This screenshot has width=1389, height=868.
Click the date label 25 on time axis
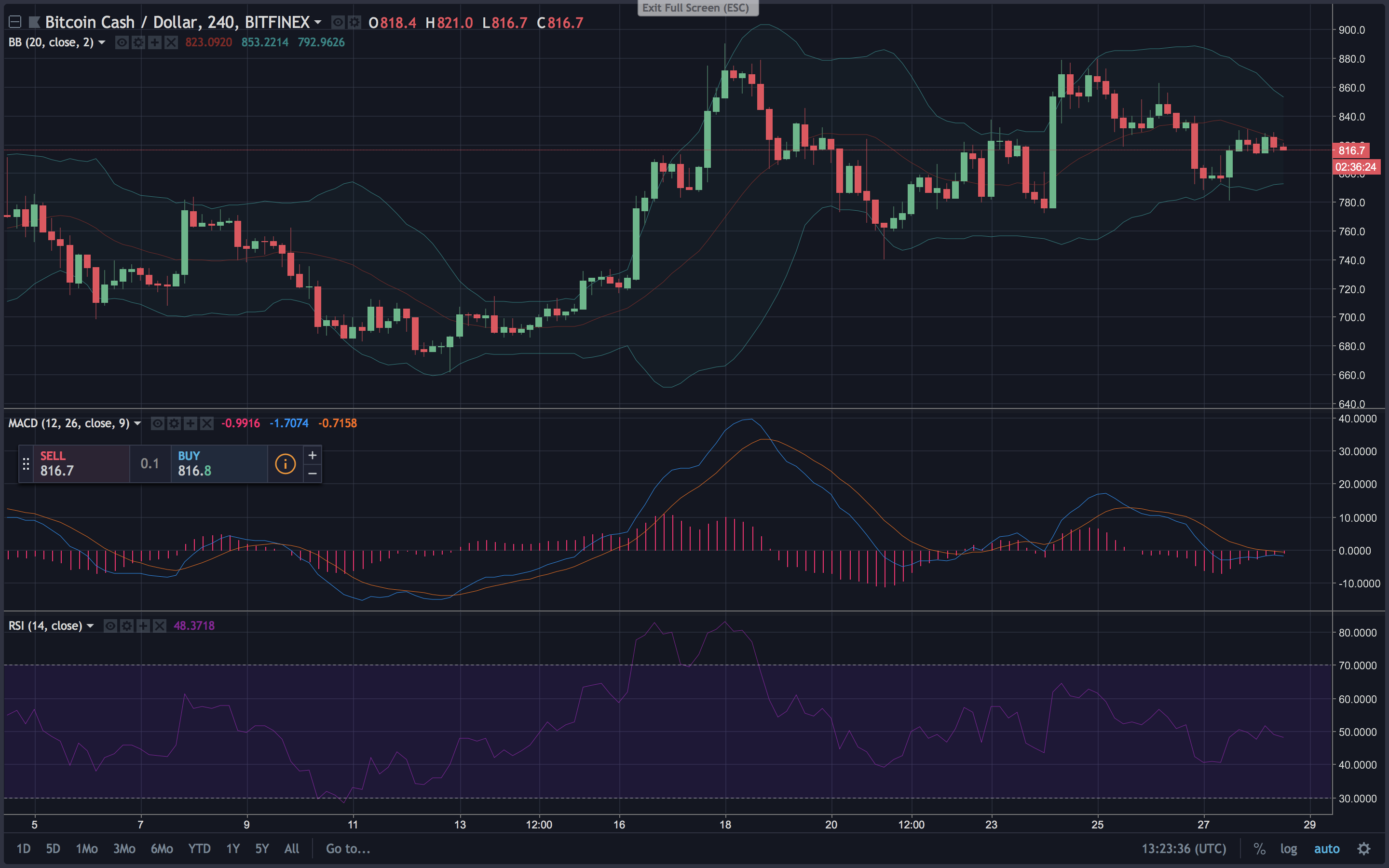1097,825
